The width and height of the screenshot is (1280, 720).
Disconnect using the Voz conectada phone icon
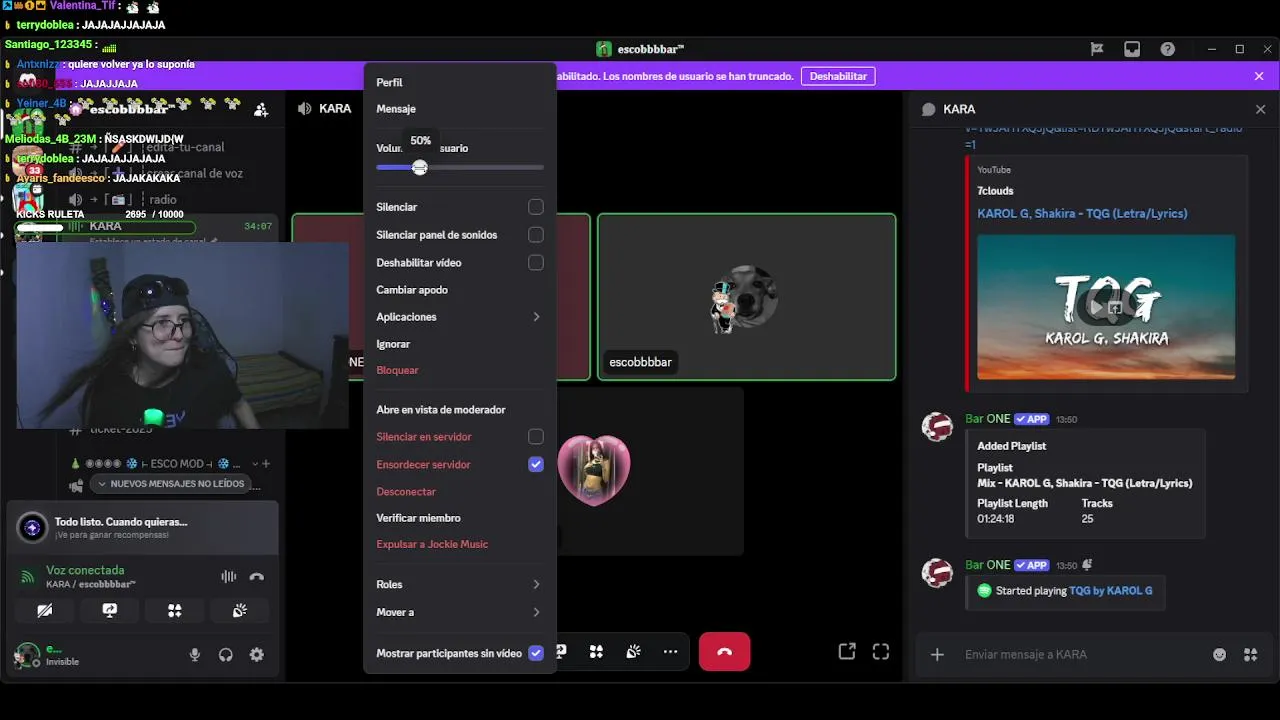click(257, 576)
